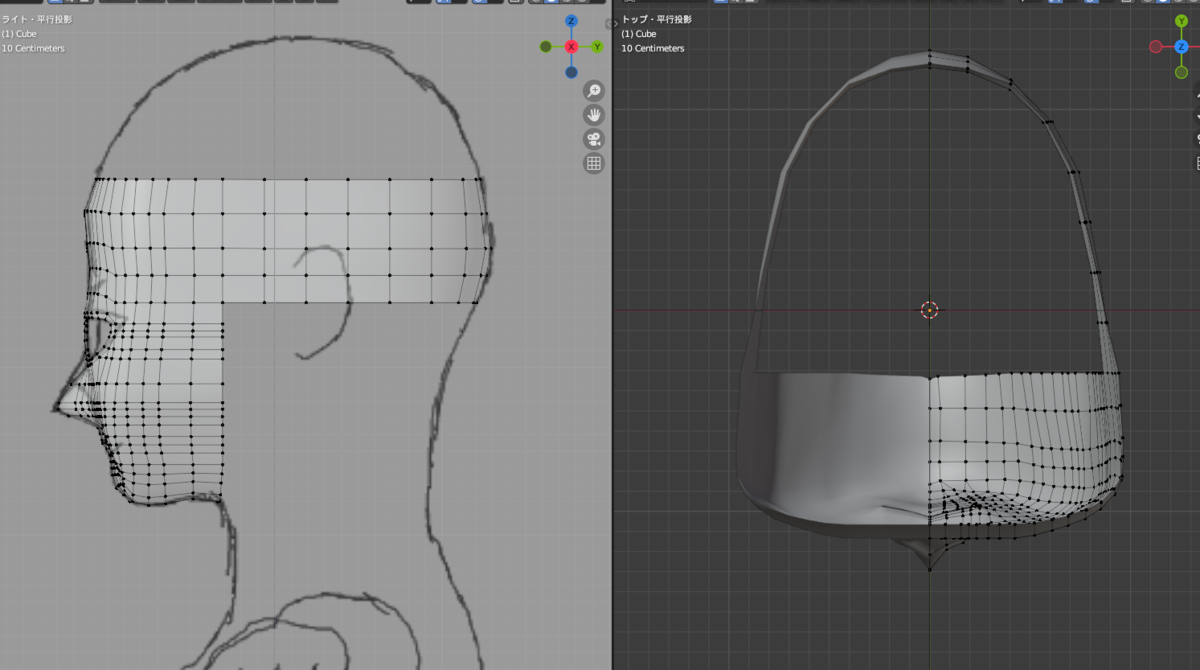
Task: Activate the zoom magnifier button in left viewport
Action: coord(594,91)
